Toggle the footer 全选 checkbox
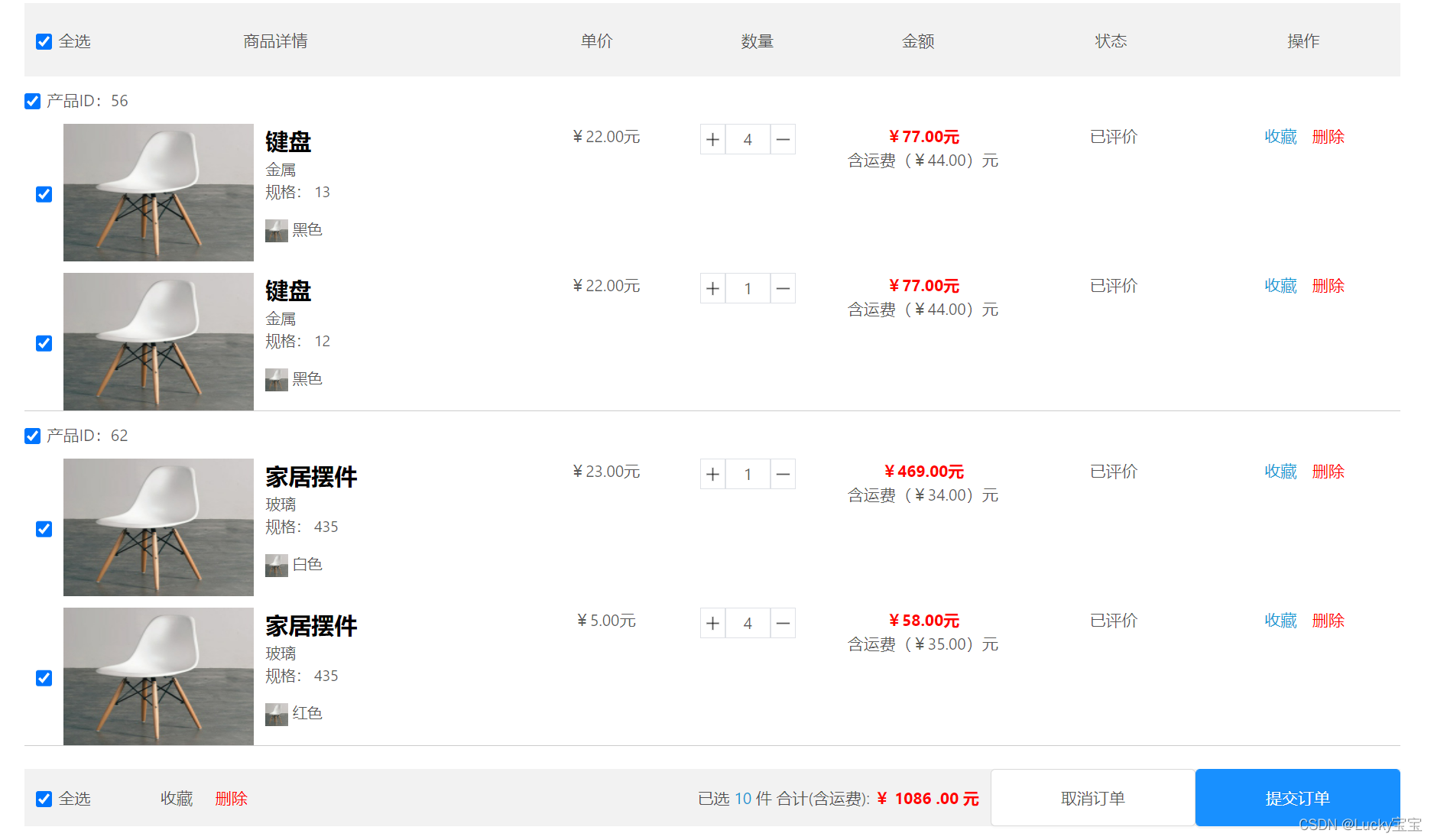Screen dimensions: 1434x840 click(x=44, y=799)
